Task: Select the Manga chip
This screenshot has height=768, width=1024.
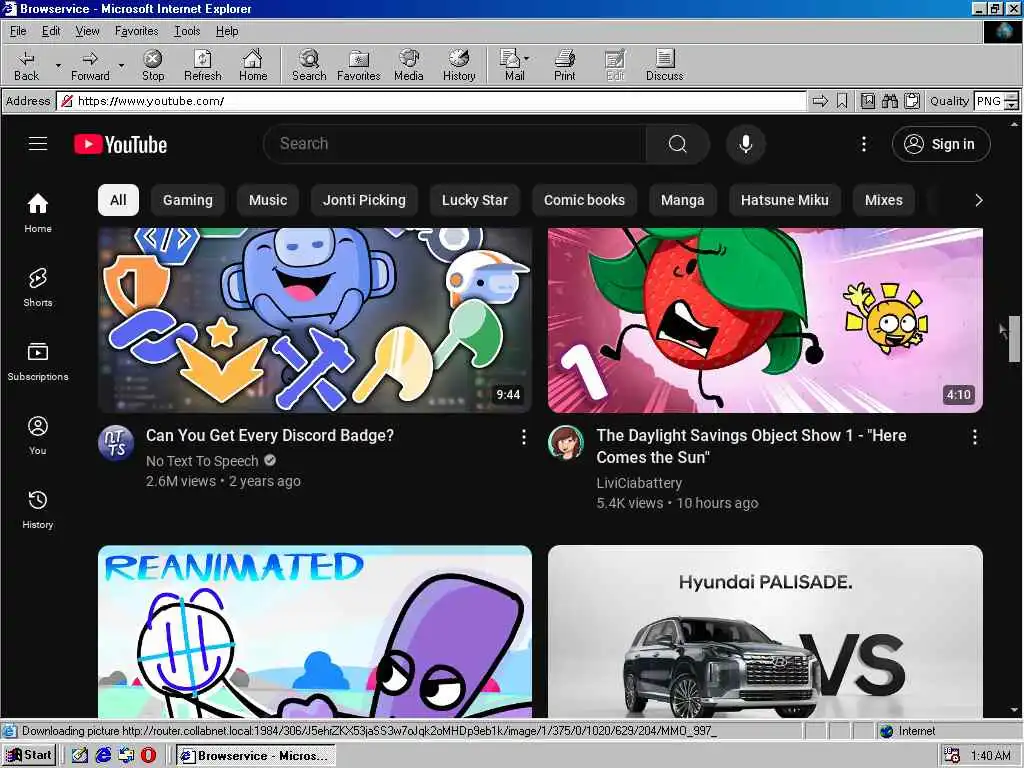Action: pos(682,200)
